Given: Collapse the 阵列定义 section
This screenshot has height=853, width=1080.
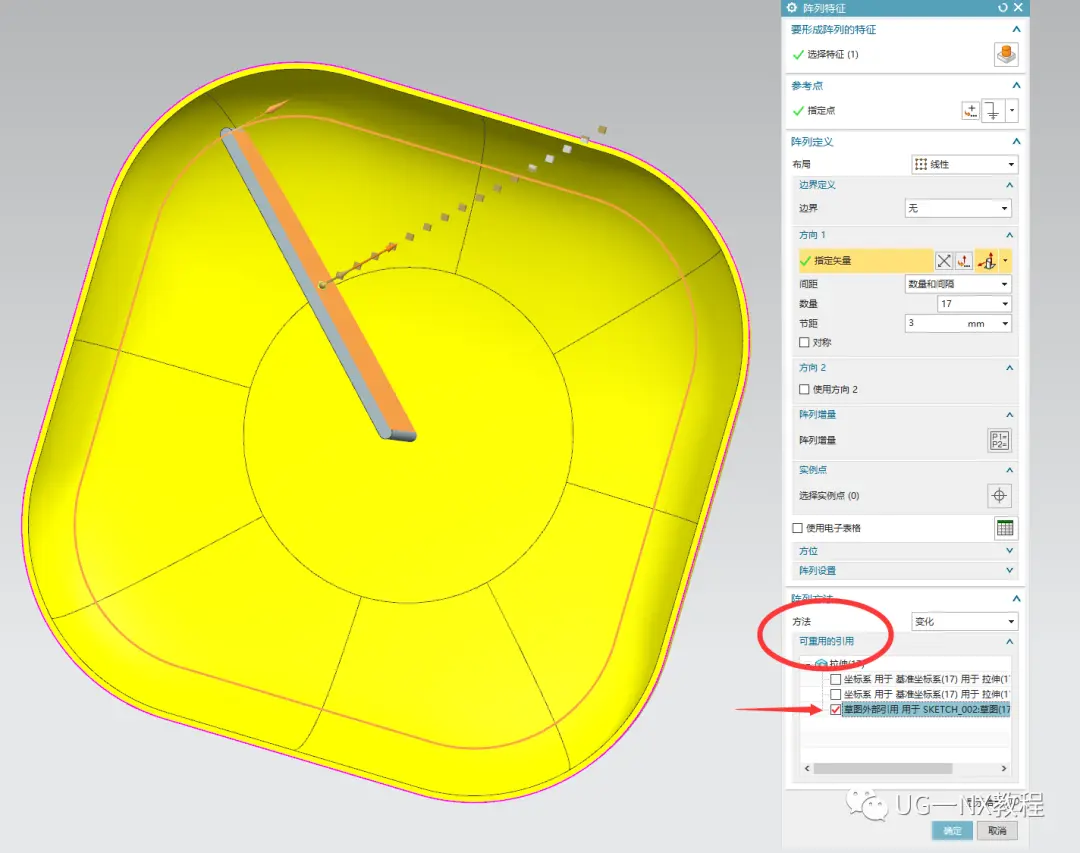Looking at the screenshot, I should [x=1016, y=141].
